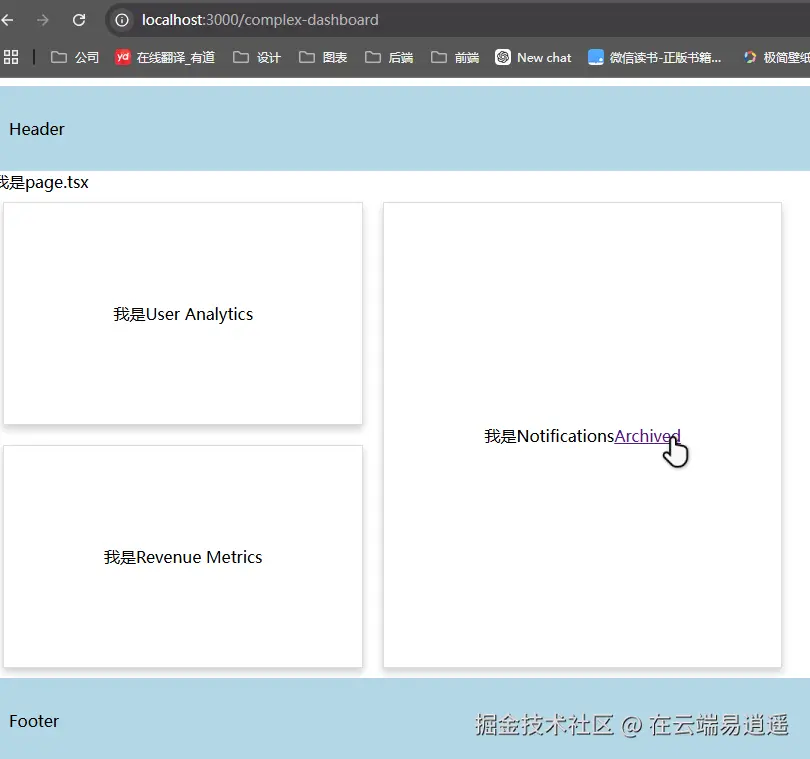Viewport: 810px width, 759px height.
Task: Click the browser forward arrow
Action: pos(43,20)
